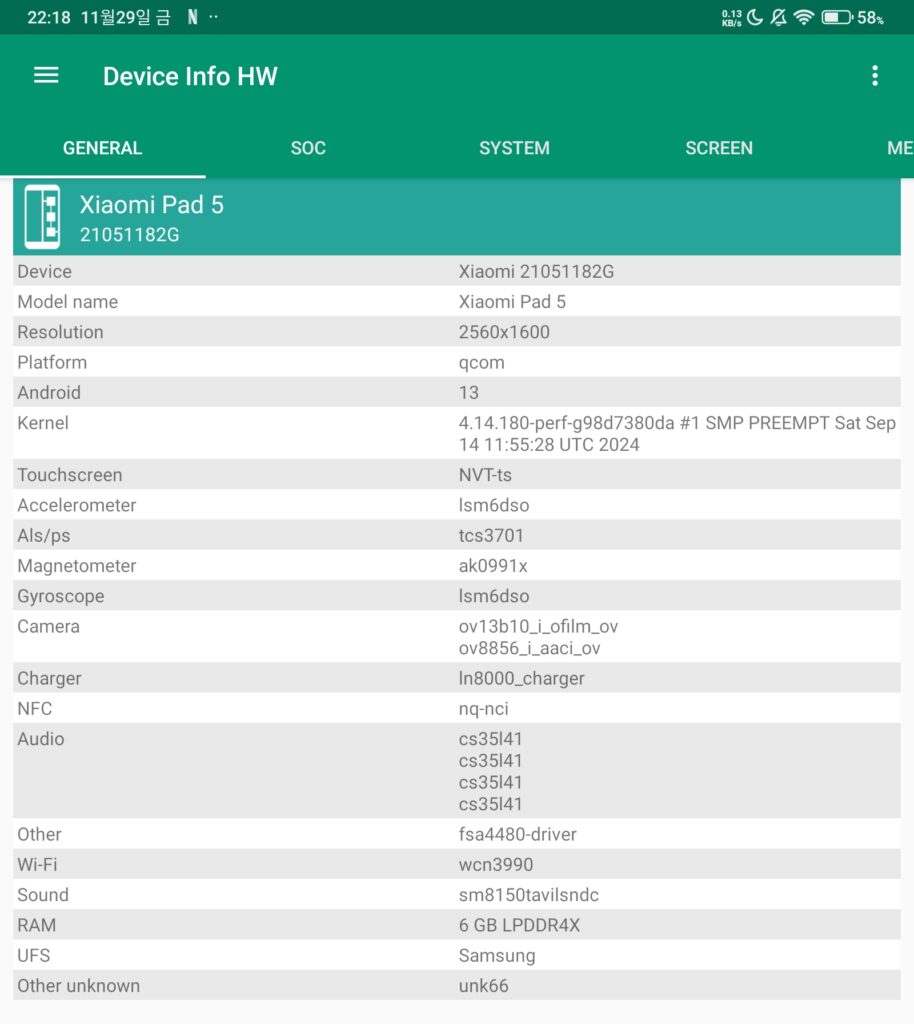Select the tcs3701 value
This screenshot has width=914, height=1024.
(491, 536)
